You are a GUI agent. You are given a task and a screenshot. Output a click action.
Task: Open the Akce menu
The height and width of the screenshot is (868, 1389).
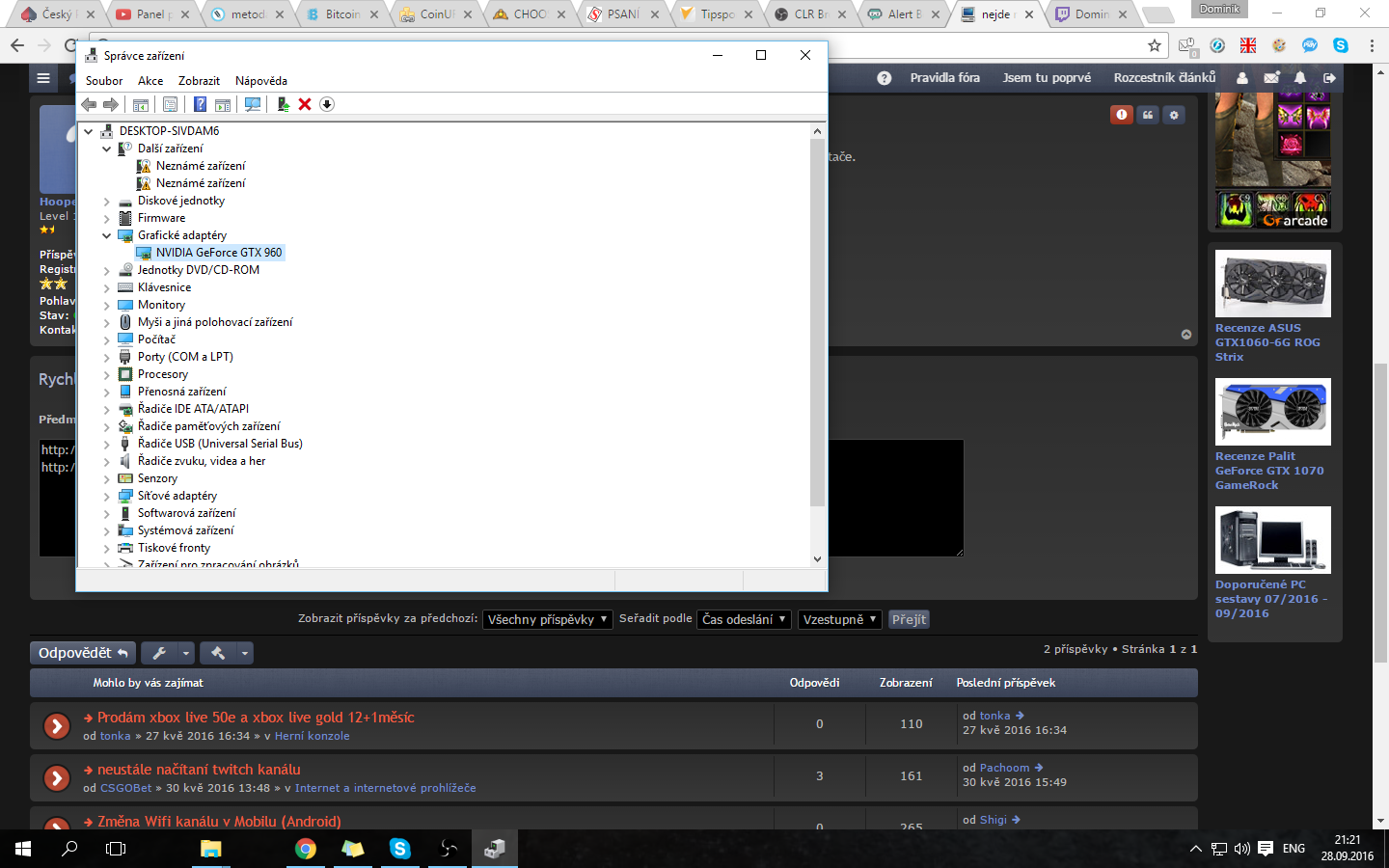150,81
